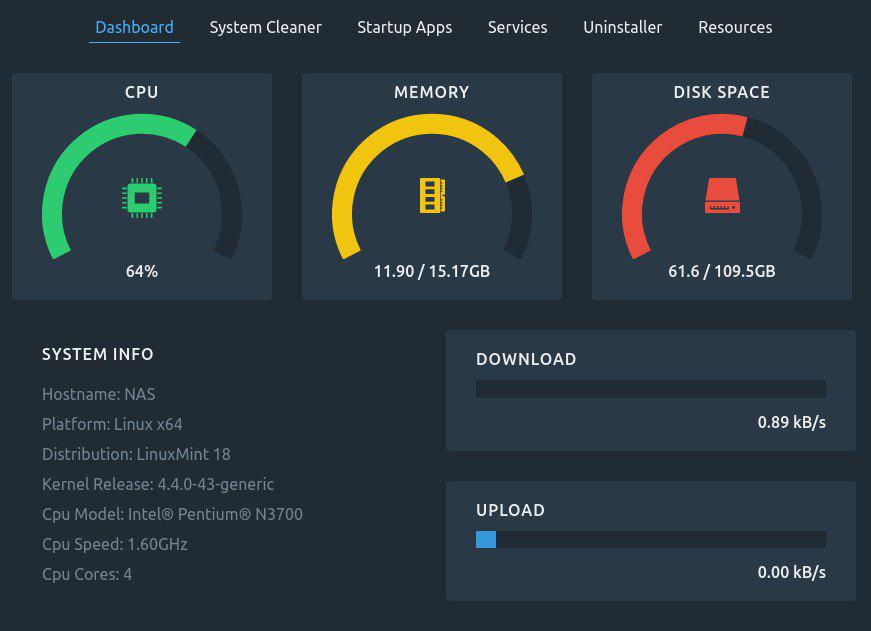This screenshot has height=631, width=871.
Task: Select the Uninstaller tab
Action: [x=623, y=27]
